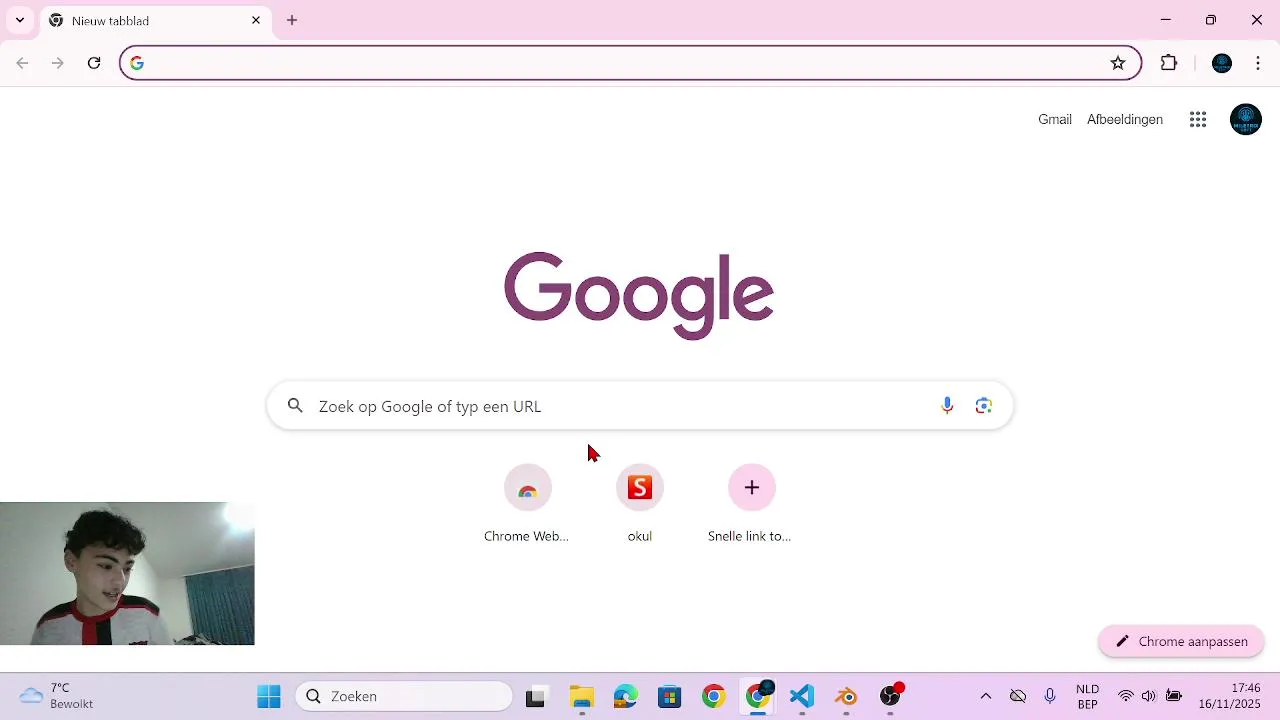This screenshot has height=720, width=1280.
Task: Open the Chrome three-dot menu
Action: tap(1258, 63)
